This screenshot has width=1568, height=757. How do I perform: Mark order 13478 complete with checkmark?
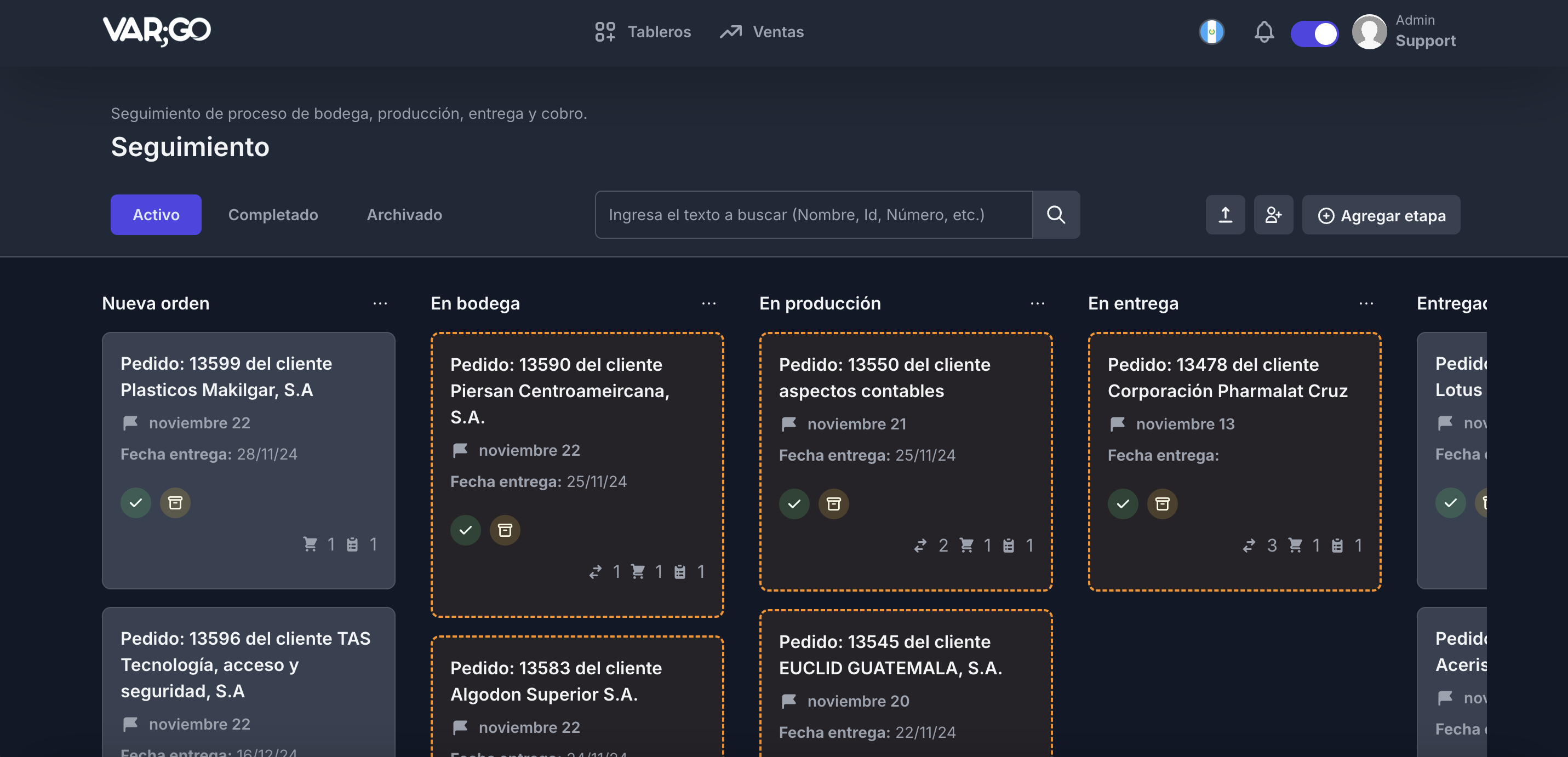click(1123, 504)
